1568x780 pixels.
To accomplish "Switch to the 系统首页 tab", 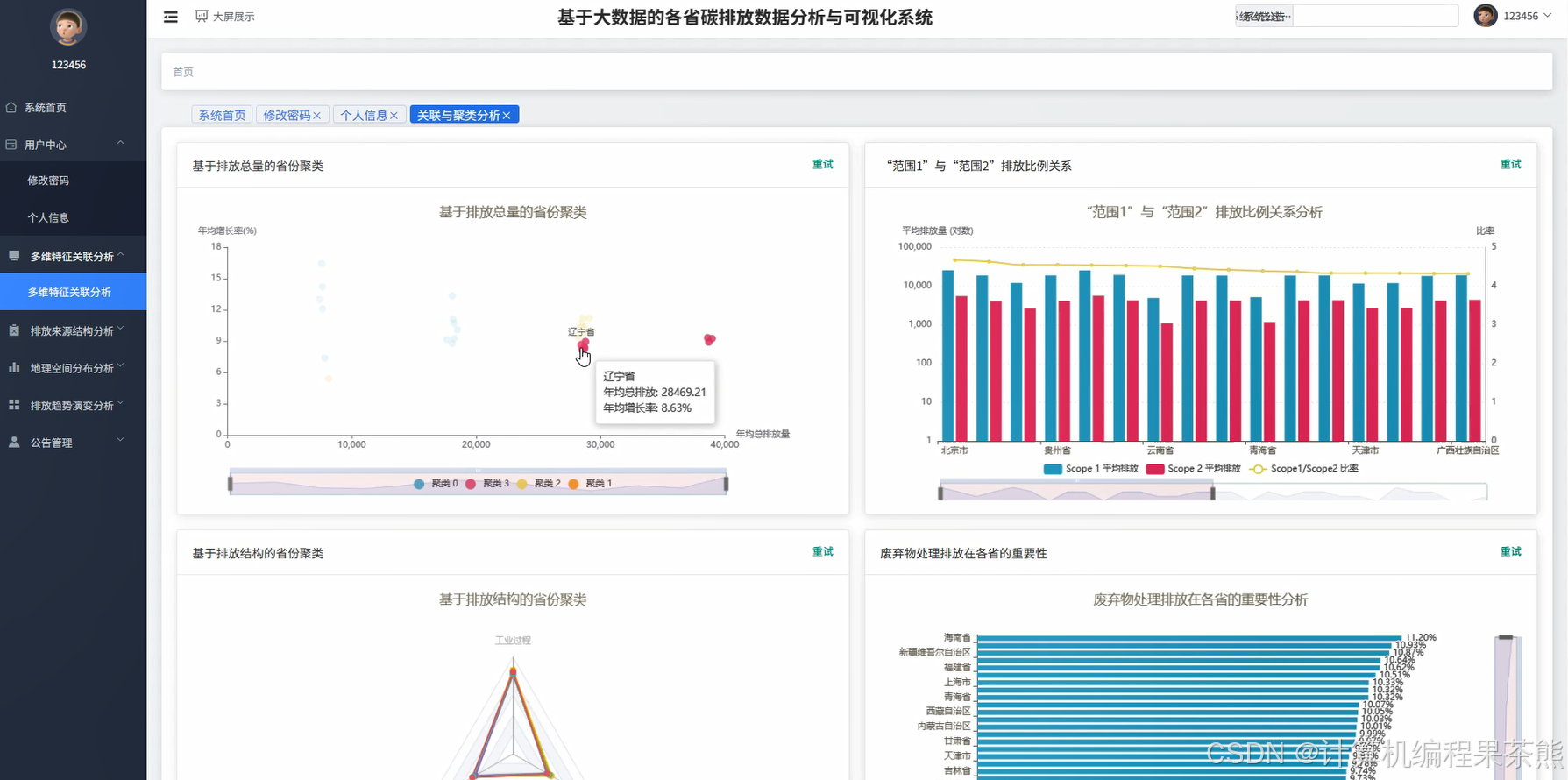I will (x=222, y=115).
